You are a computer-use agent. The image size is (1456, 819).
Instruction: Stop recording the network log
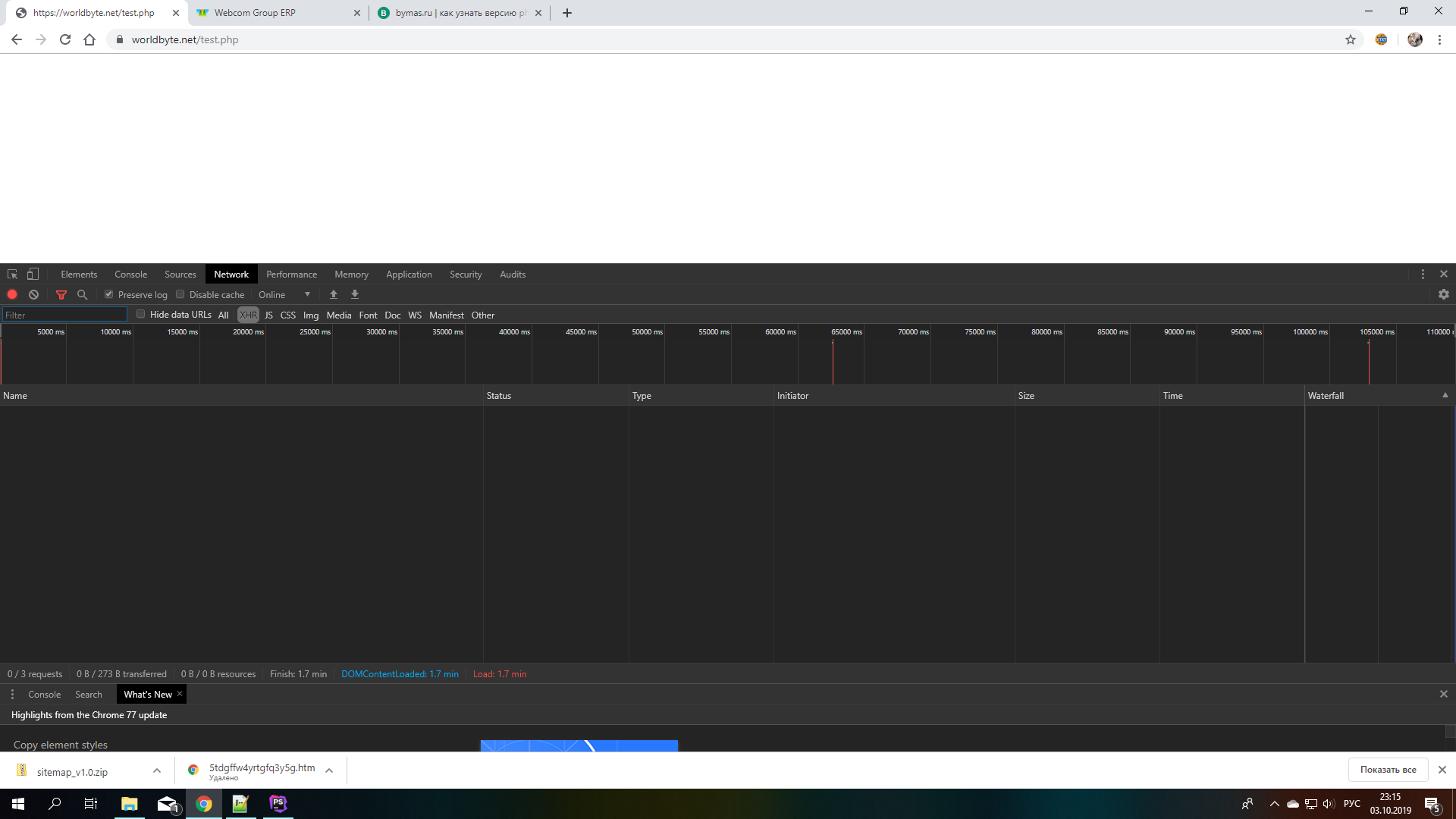(12, 295)
